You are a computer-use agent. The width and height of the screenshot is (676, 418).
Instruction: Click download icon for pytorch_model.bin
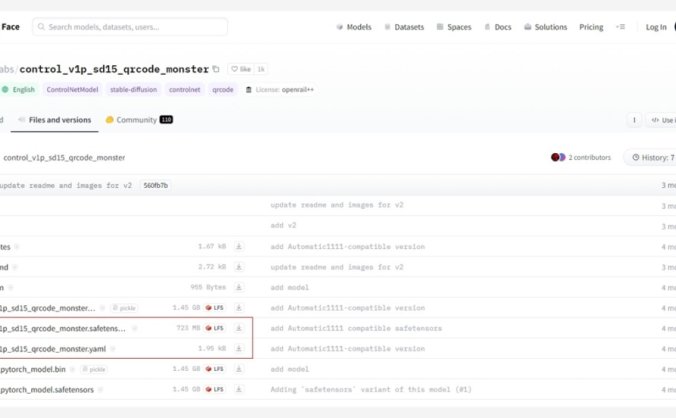[x=239, y=369]
